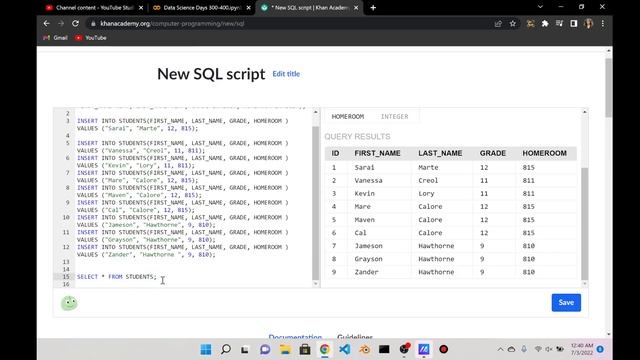The image size is (640, 360).
Task: Click the red record icon on taskbar
Action: coord(444,349)
